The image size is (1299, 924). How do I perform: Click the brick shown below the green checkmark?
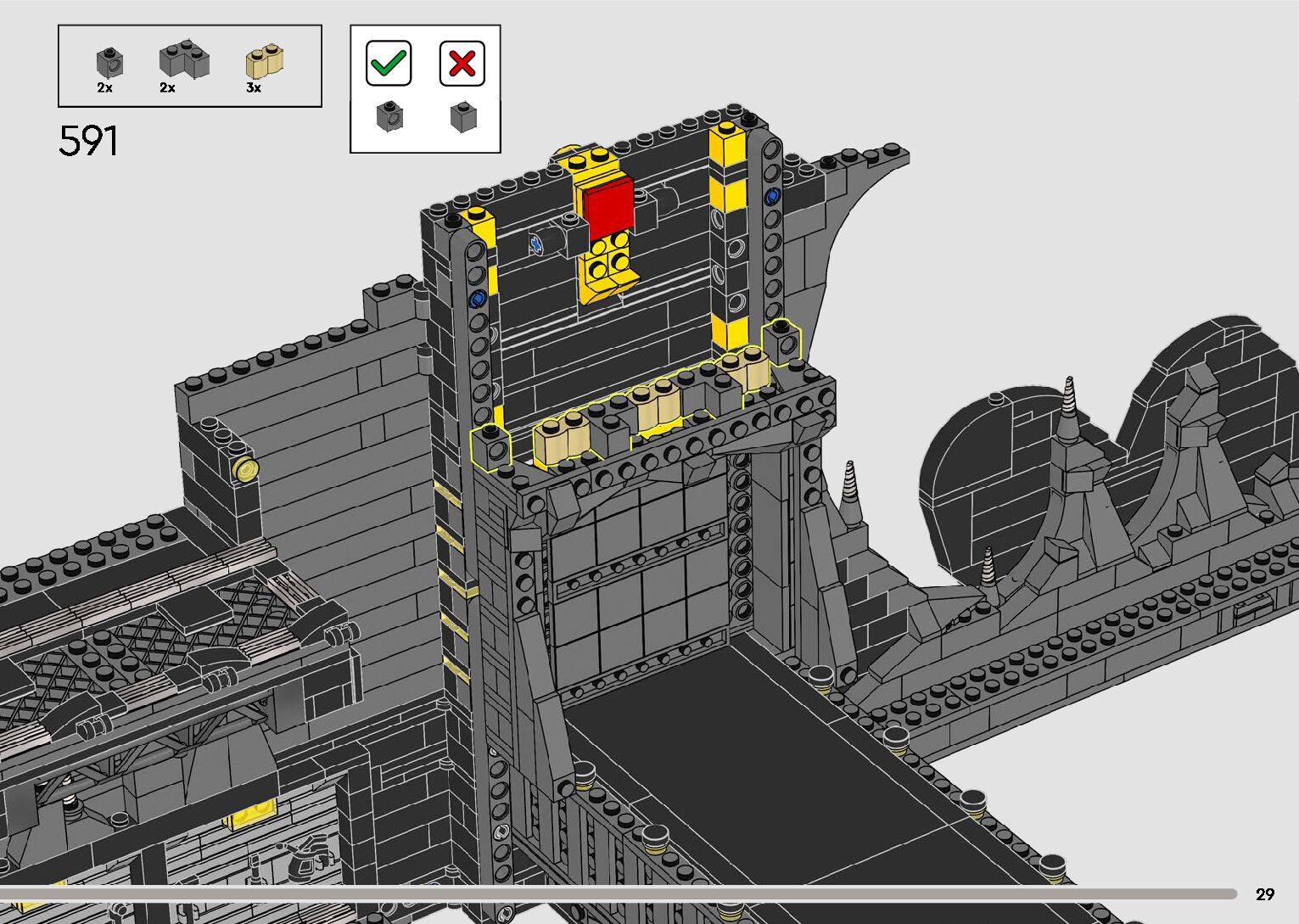coord(389,116)
